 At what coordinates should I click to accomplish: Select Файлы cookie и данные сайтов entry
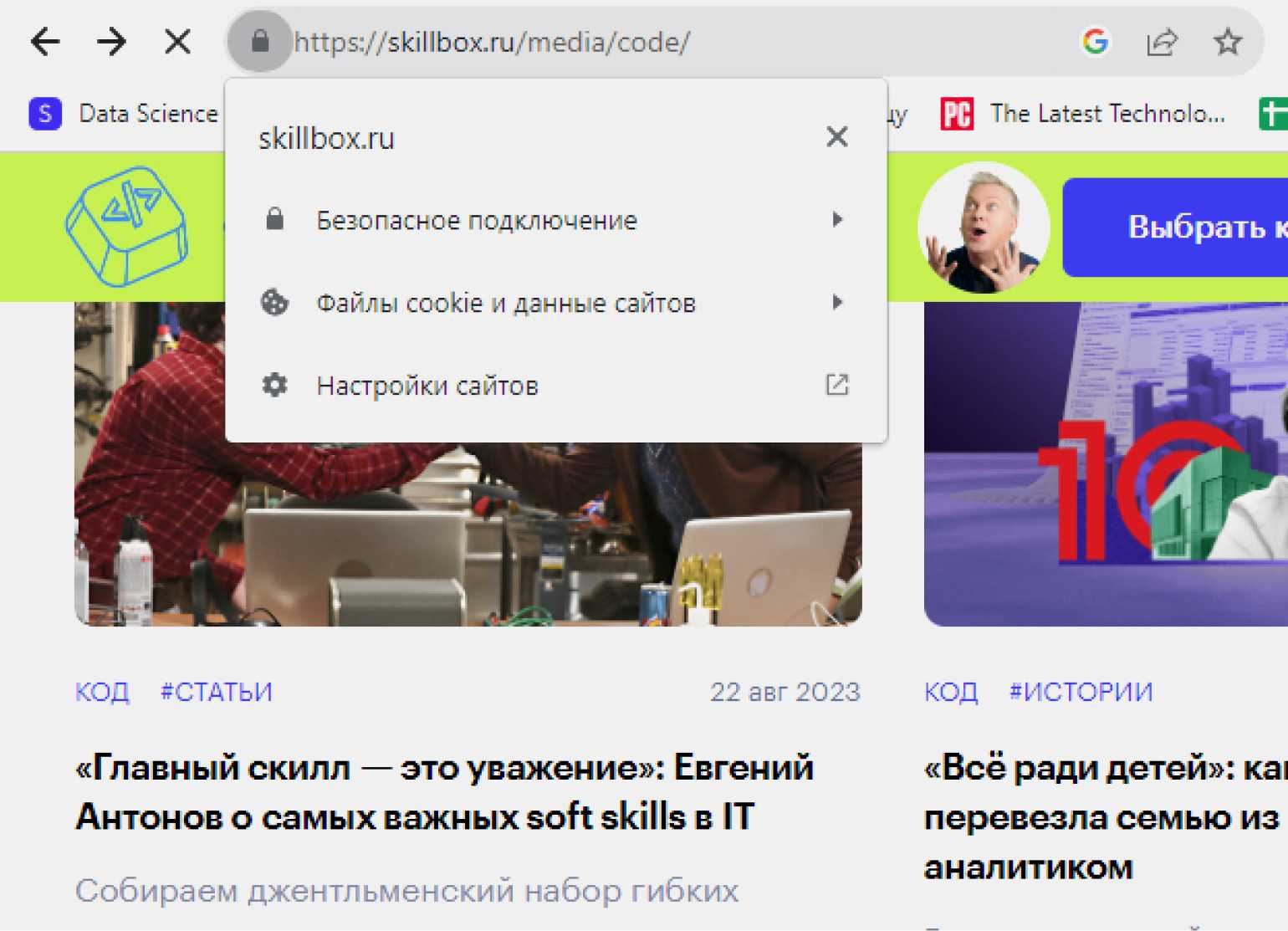[x=505, y=303]
